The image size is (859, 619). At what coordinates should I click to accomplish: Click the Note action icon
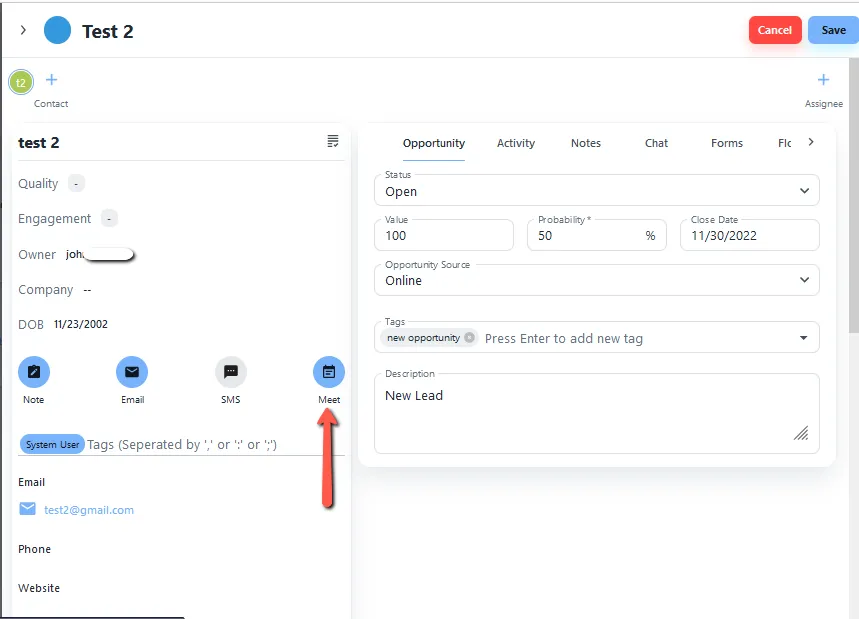click(x=34, y=372)
